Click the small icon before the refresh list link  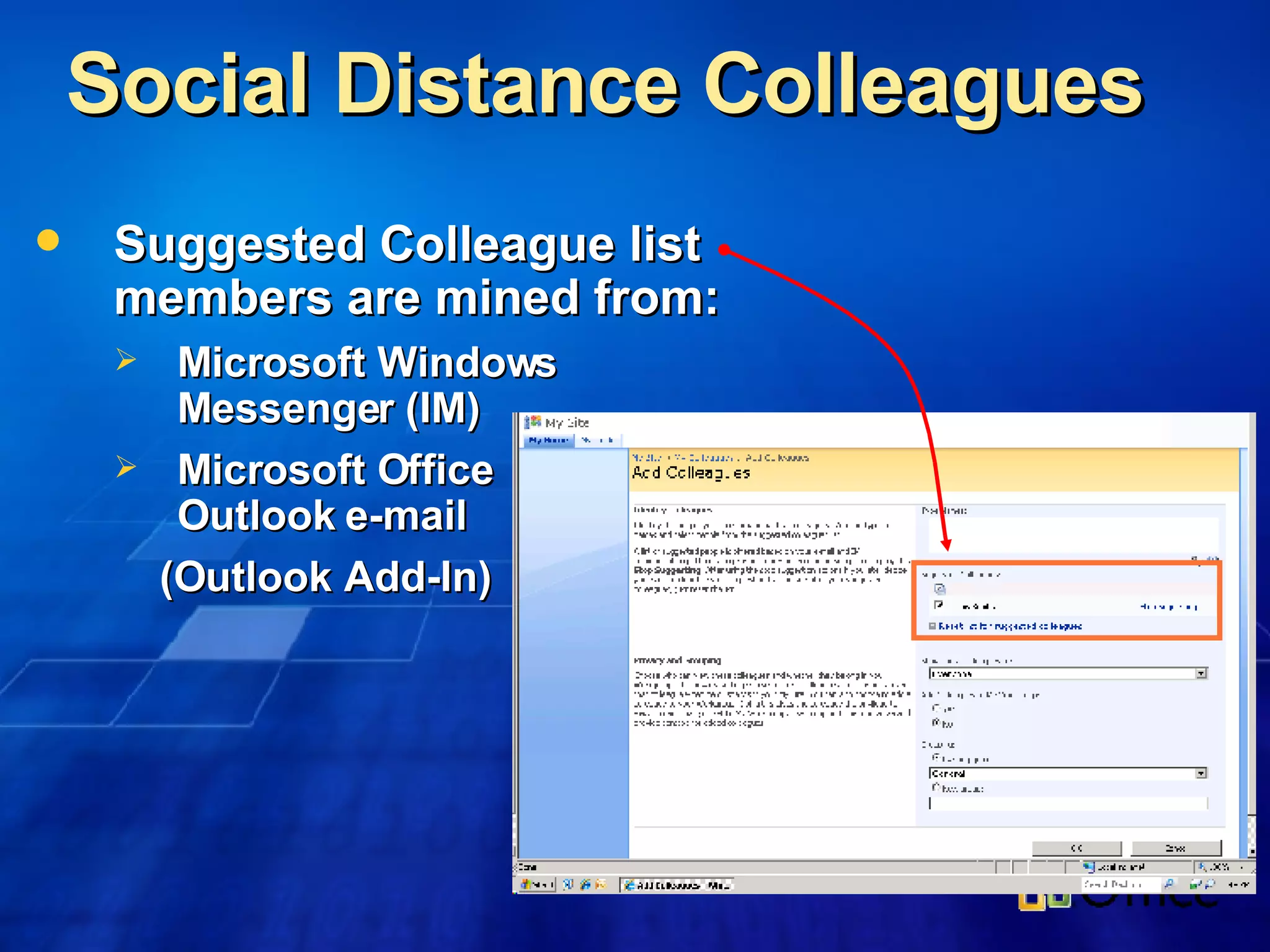point(932,627)
